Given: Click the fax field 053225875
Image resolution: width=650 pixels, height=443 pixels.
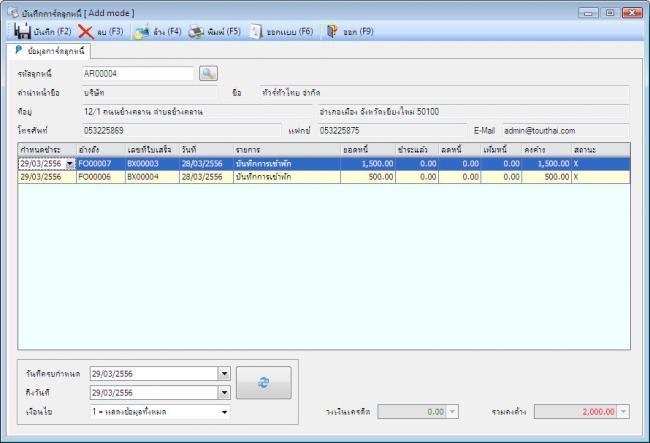Looking at the screenshot, I should [392, 131].
